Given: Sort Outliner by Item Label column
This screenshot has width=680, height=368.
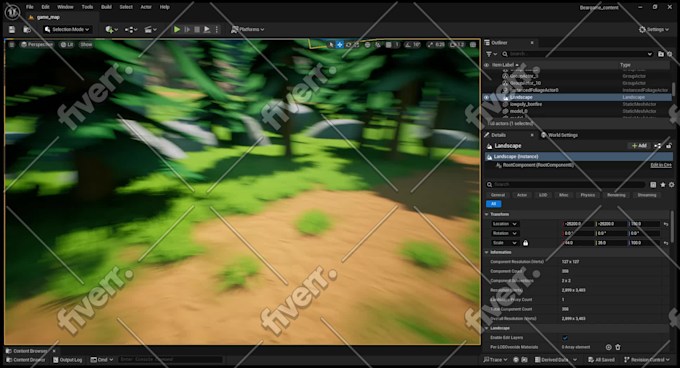Looking at the screenshot, I should tap(505, 65).
